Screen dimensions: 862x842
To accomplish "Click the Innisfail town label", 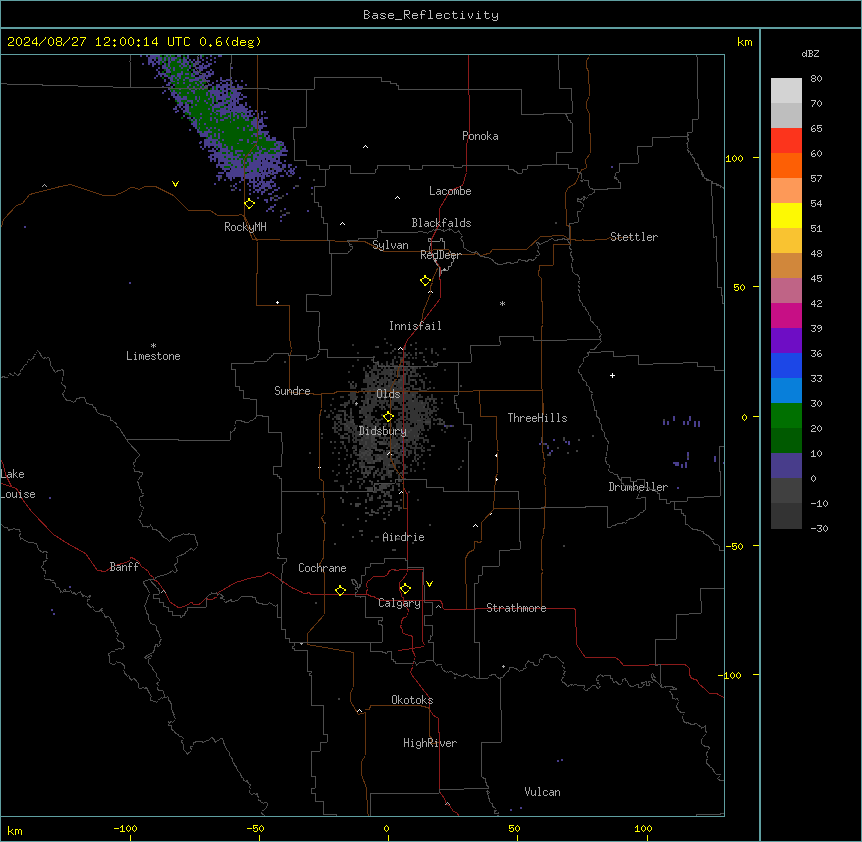I will click(x=415, y=326).
